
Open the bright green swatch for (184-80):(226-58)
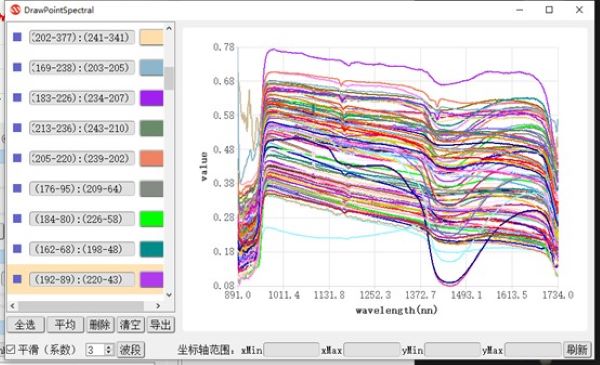pos(152,219)
